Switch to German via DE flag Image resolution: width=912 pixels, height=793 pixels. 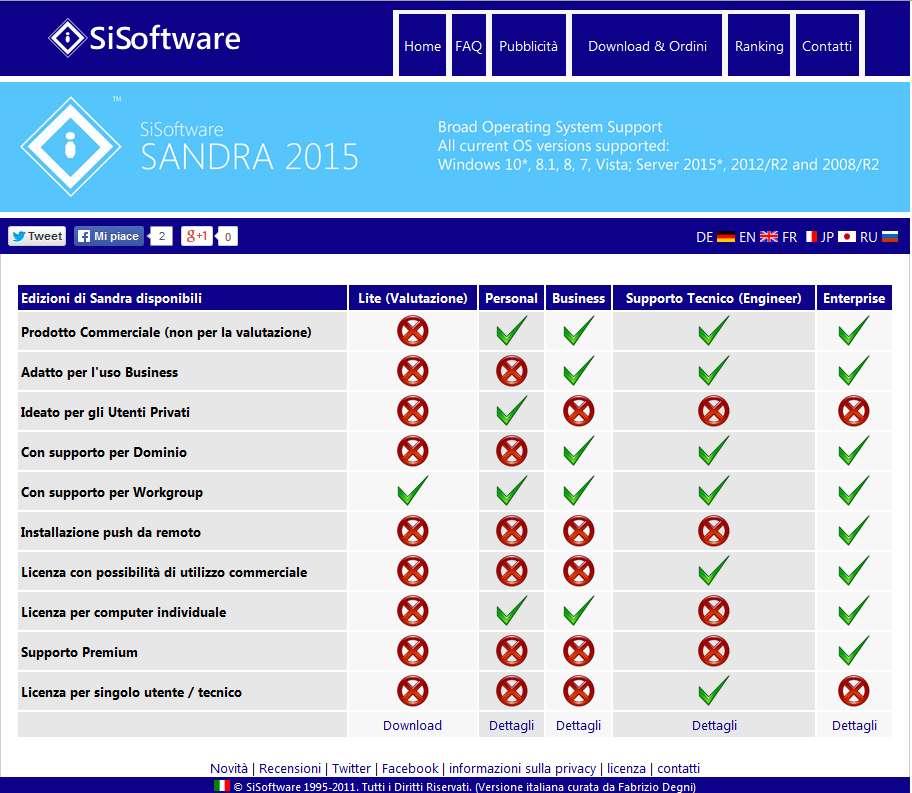point(726,237)
